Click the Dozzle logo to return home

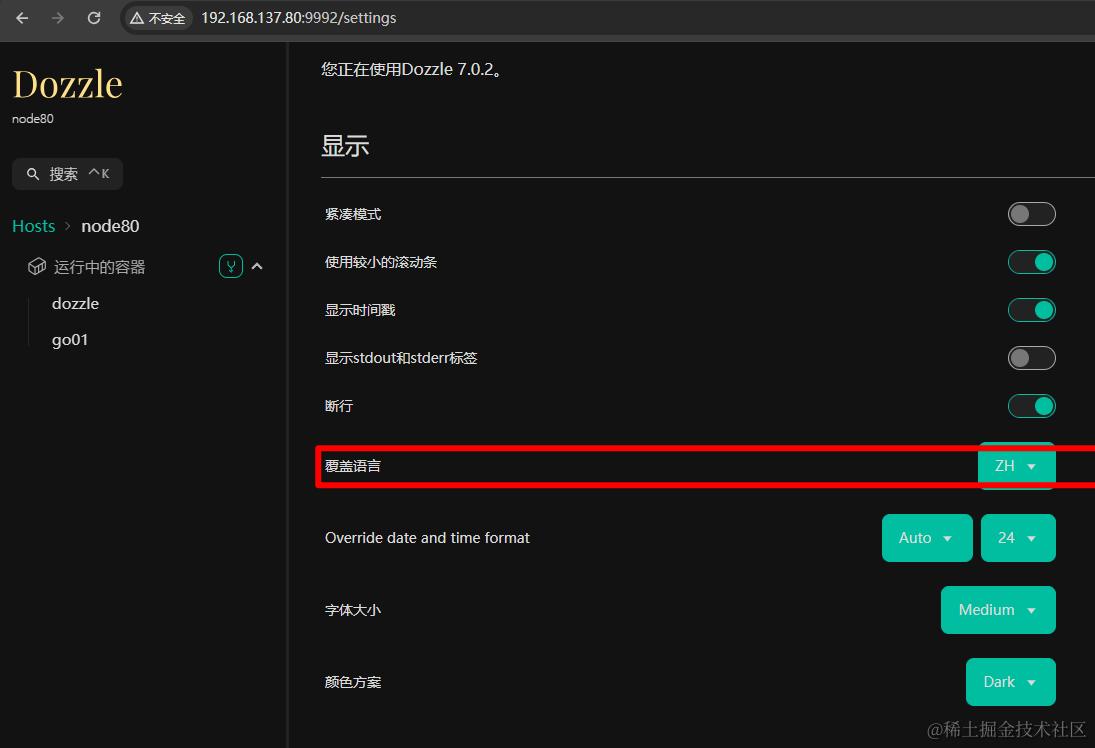(x=66, y=84)
